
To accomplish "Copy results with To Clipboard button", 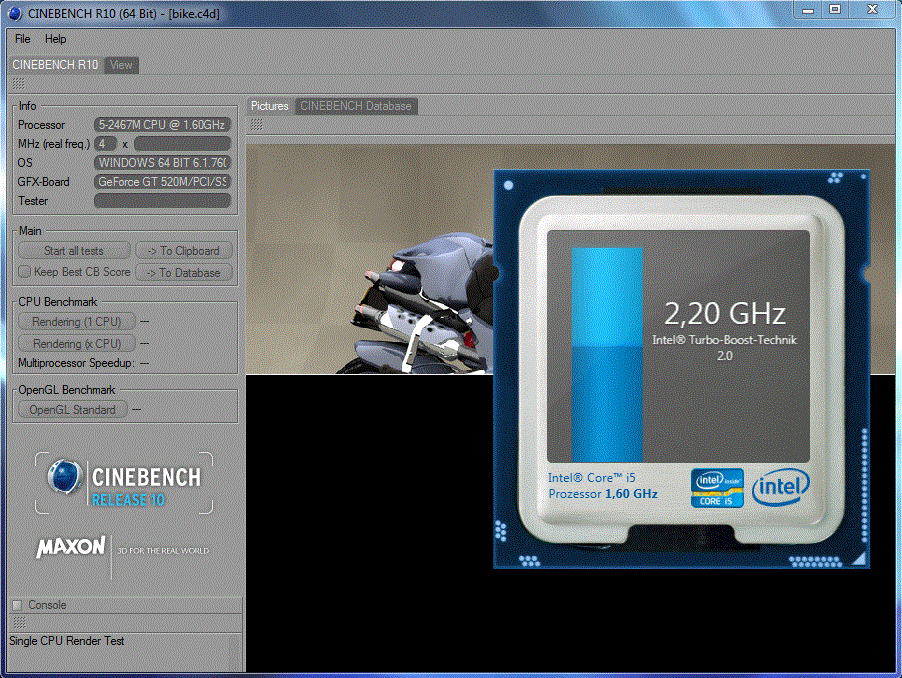I will tap(184, 251).
